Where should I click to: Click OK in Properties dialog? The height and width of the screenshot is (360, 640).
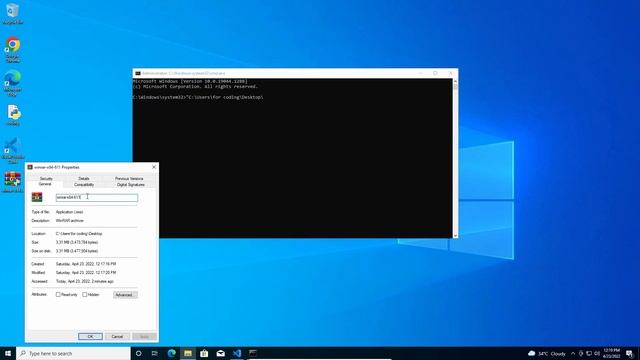(x=90, y=336)
